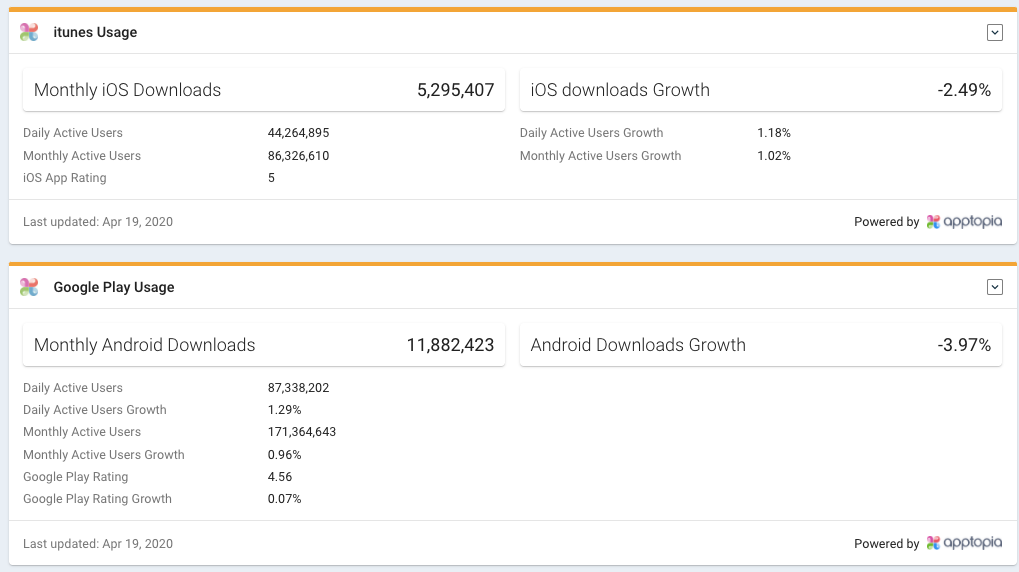Open the Apptopia logo link in the itunes Usage footer
Image resolution: width=1019 pixels, height=572 pixels.
tap(964, 222)
